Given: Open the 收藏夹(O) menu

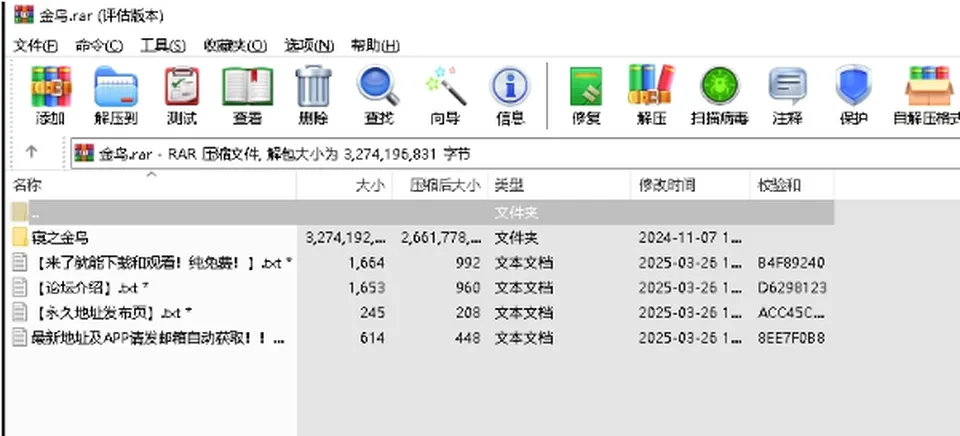Looking at the screenshot, I should [x=235, y=46].
